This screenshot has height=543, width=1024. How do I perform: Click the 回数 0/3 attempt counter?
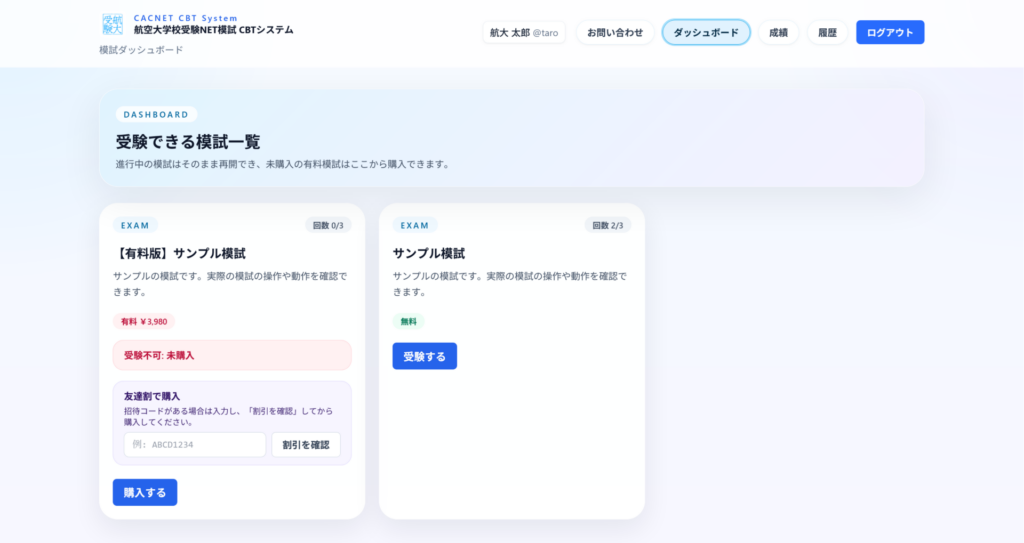pyautogui.click(x=328, y=225)
